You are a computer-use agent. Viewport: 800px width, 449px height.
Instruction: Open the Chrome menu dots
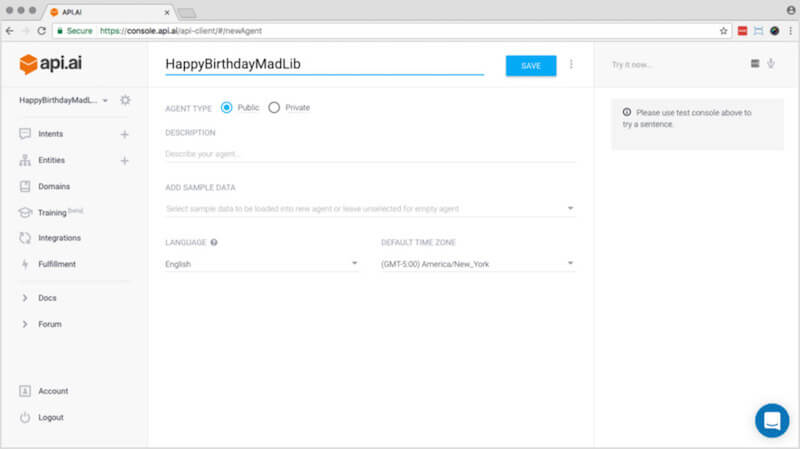(x=790, y=31)
